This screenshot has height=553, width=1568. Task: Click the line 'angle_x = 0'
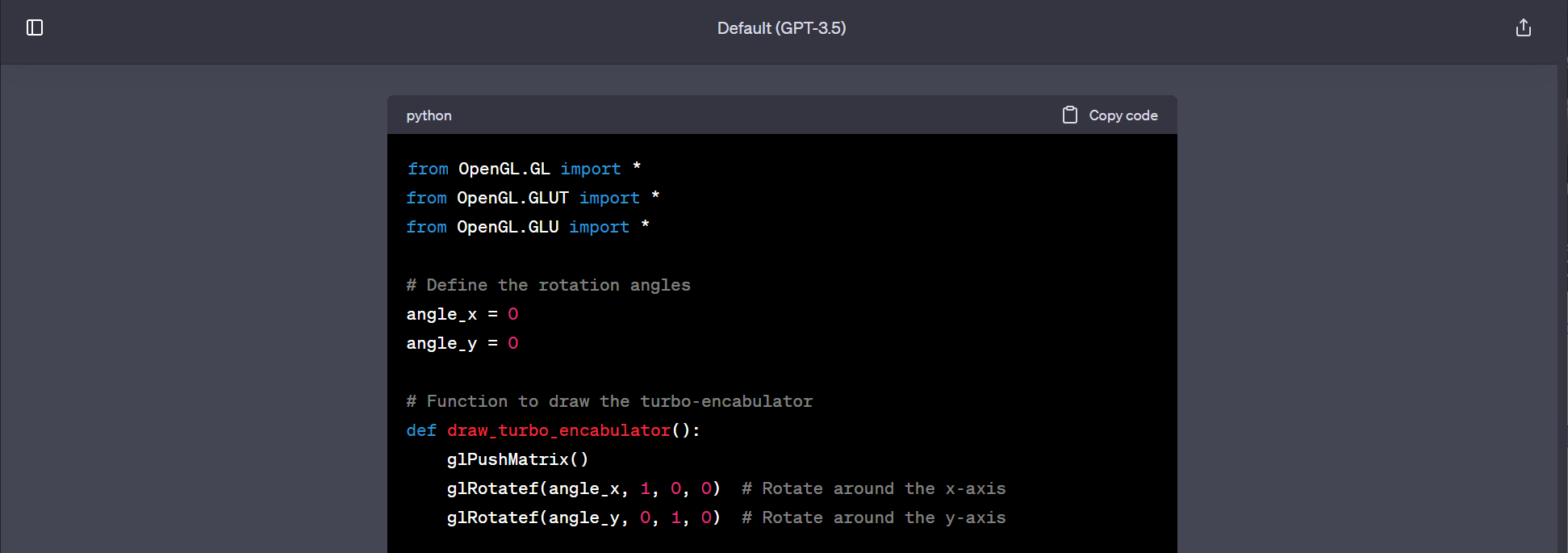(462, 314)
